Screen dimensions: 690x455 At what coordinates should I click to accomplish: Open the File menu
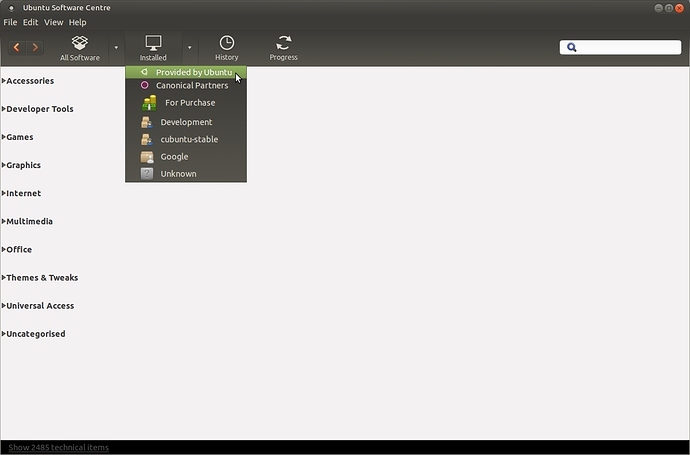(10, 22)
